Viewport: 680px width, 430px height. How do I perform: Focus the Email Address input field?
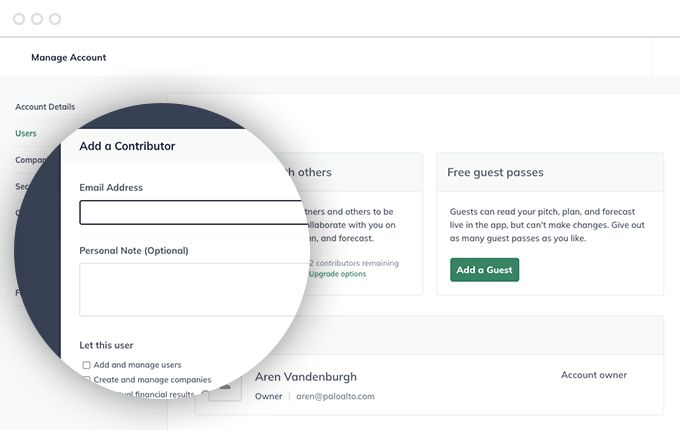193,212
